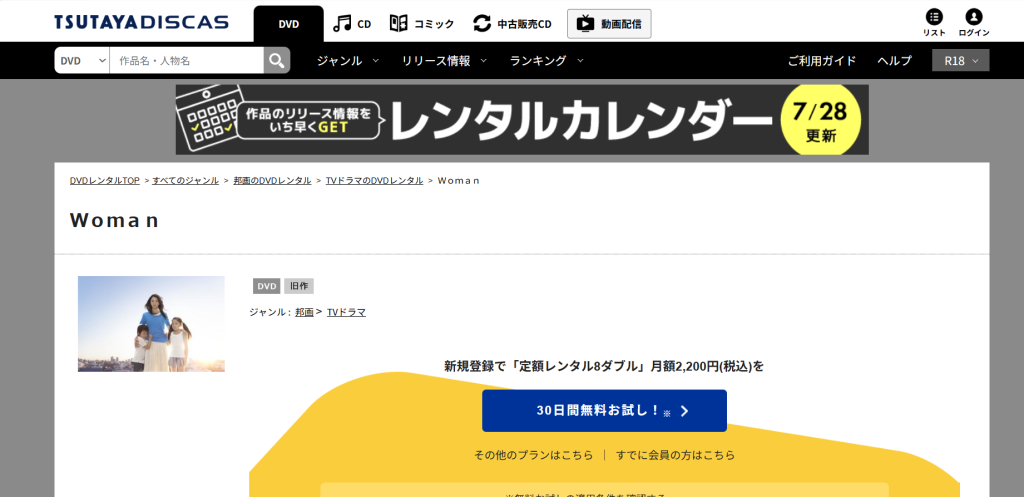Open the R18 dropdown
Screen dimensions: 1024x497
pos(961,61)
